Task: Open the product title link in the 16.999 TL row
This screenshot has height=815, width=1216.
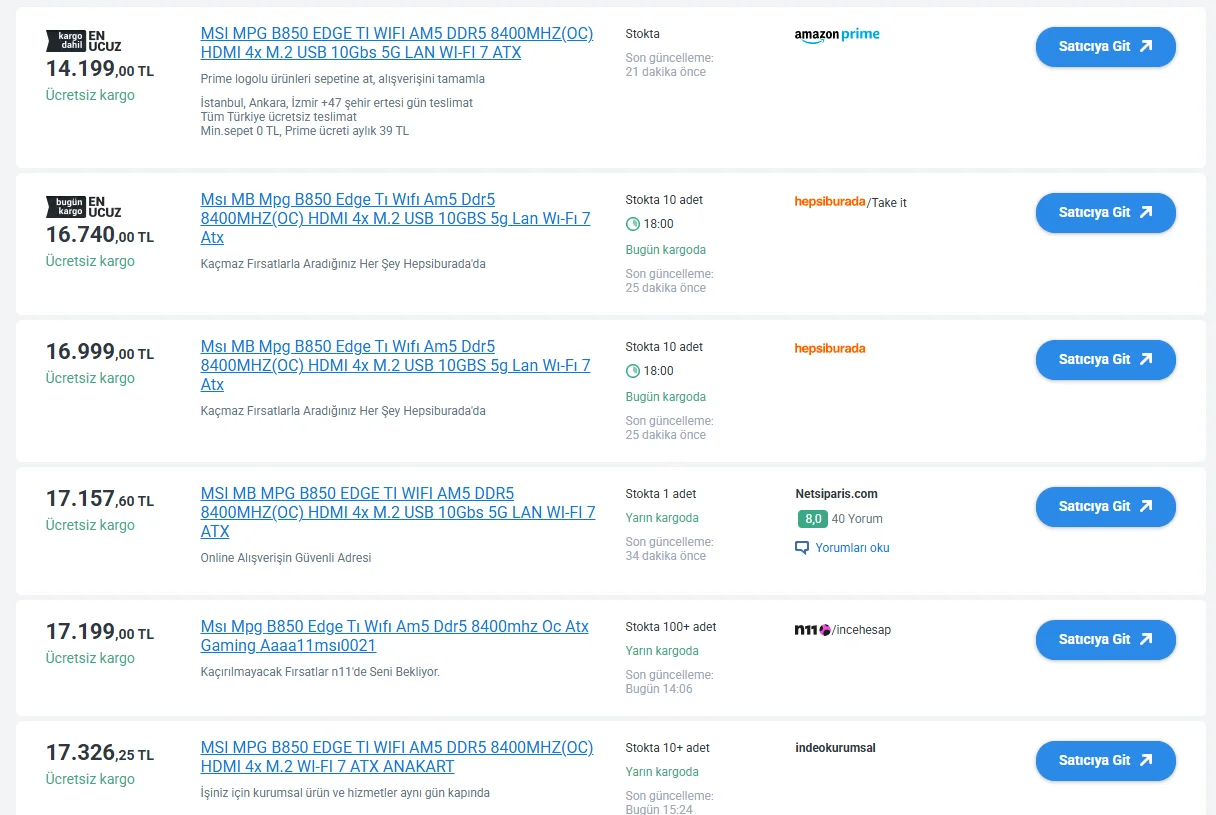Action: tap(396, 366)
